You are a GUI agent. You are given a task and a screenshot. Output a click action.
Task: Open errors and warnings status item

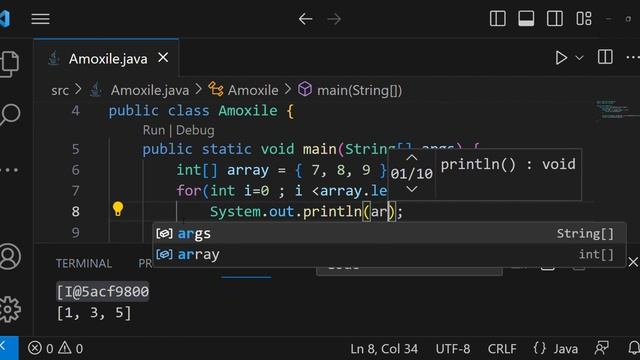tap(56, 349)
